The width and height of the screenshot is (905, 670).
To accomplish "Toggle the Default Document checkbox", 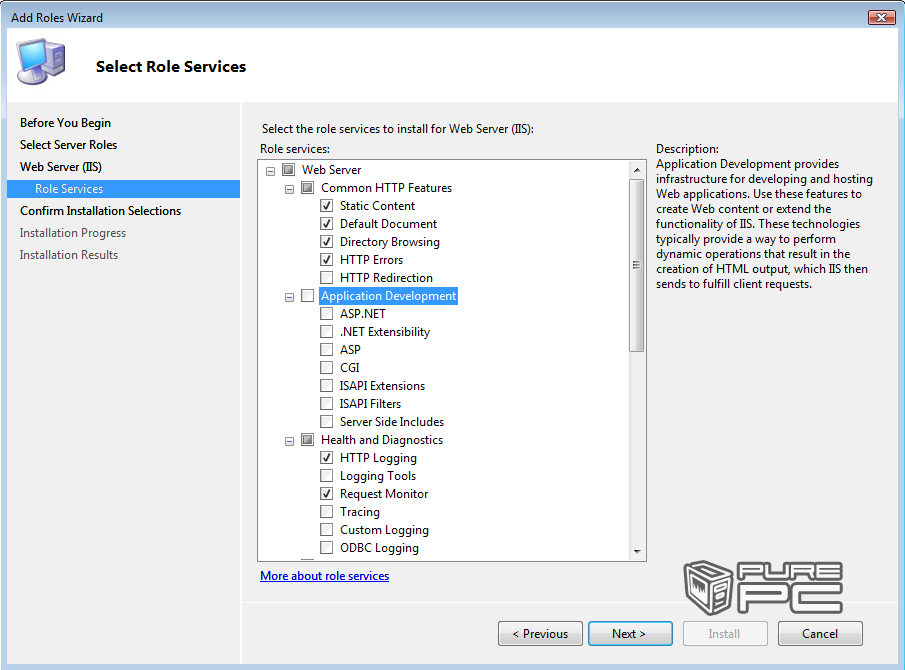I will pos(327,223).
